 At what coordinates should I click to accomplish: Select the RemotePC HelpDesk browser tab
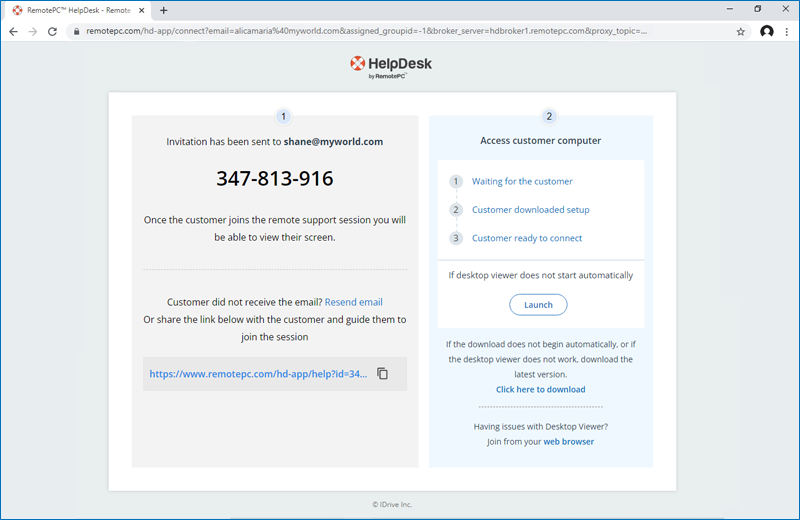pos(75,10)
